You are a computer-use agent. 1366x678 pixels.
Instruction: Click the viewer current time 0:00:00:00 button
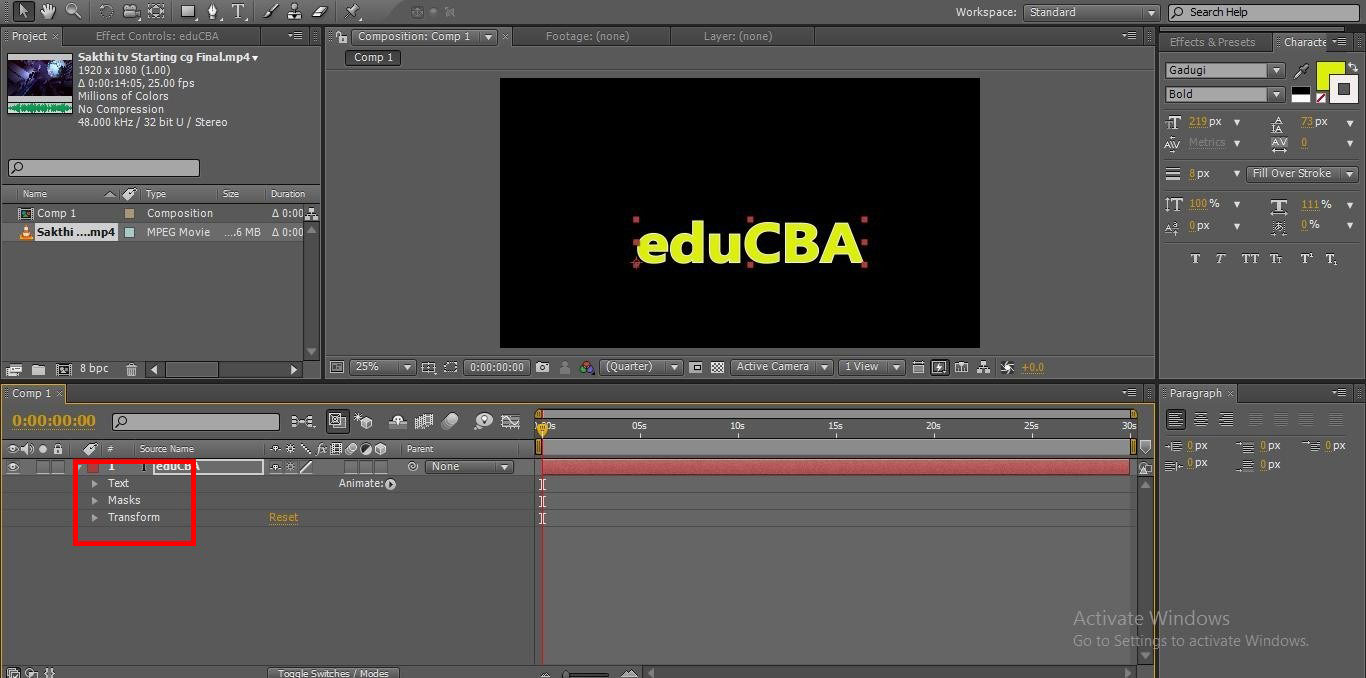pos(497,367)
